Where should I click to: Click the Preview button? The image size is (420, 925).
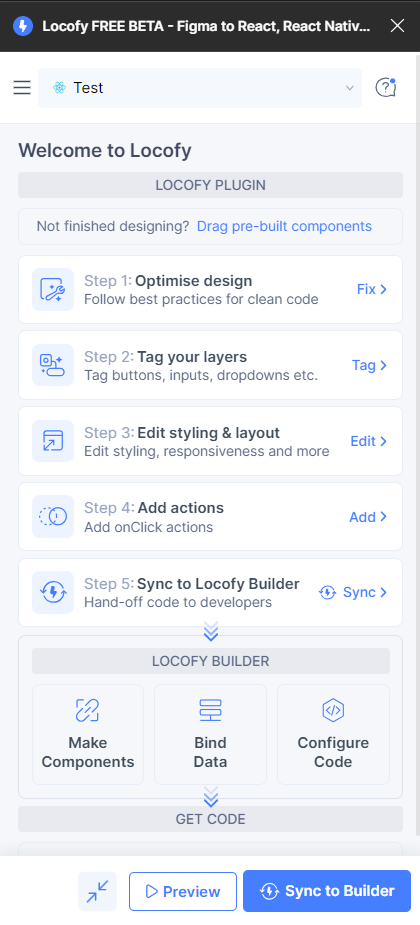[183, 891]
